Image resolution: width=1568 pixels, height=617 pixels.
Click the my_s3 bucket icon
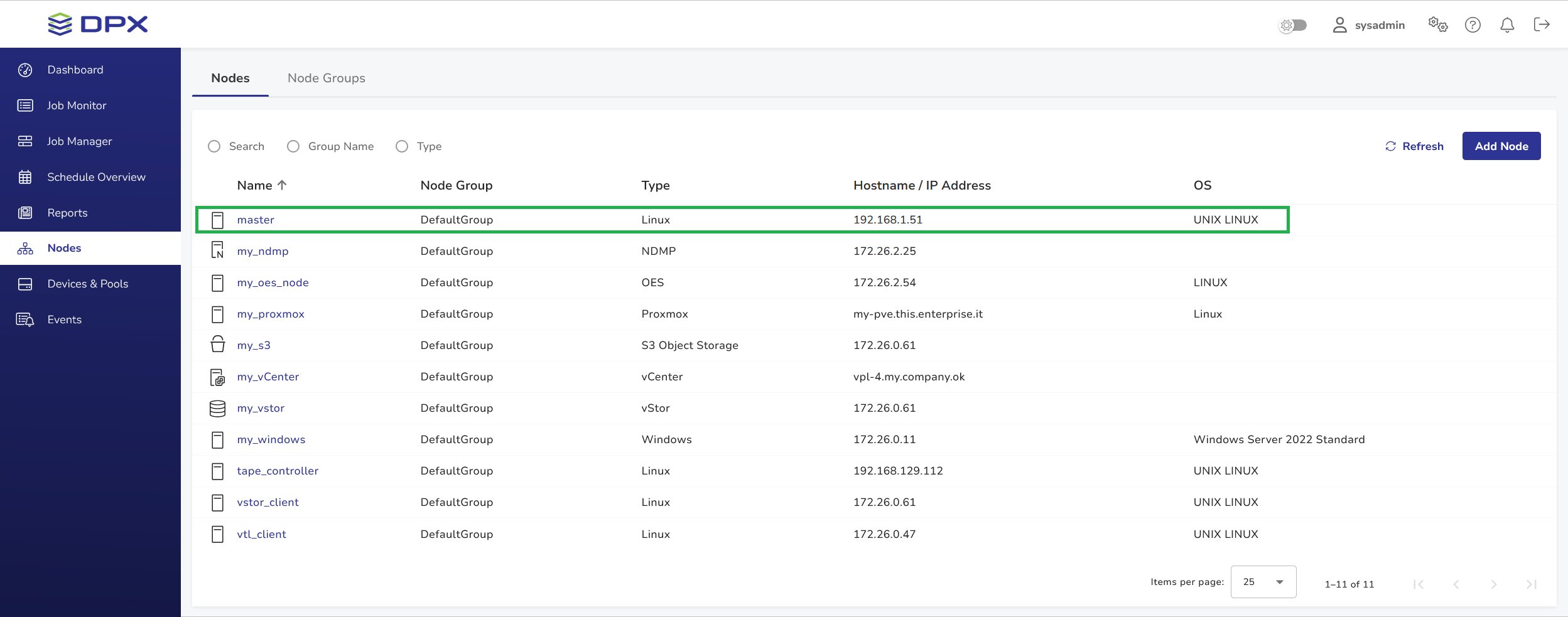pos(217,345)
